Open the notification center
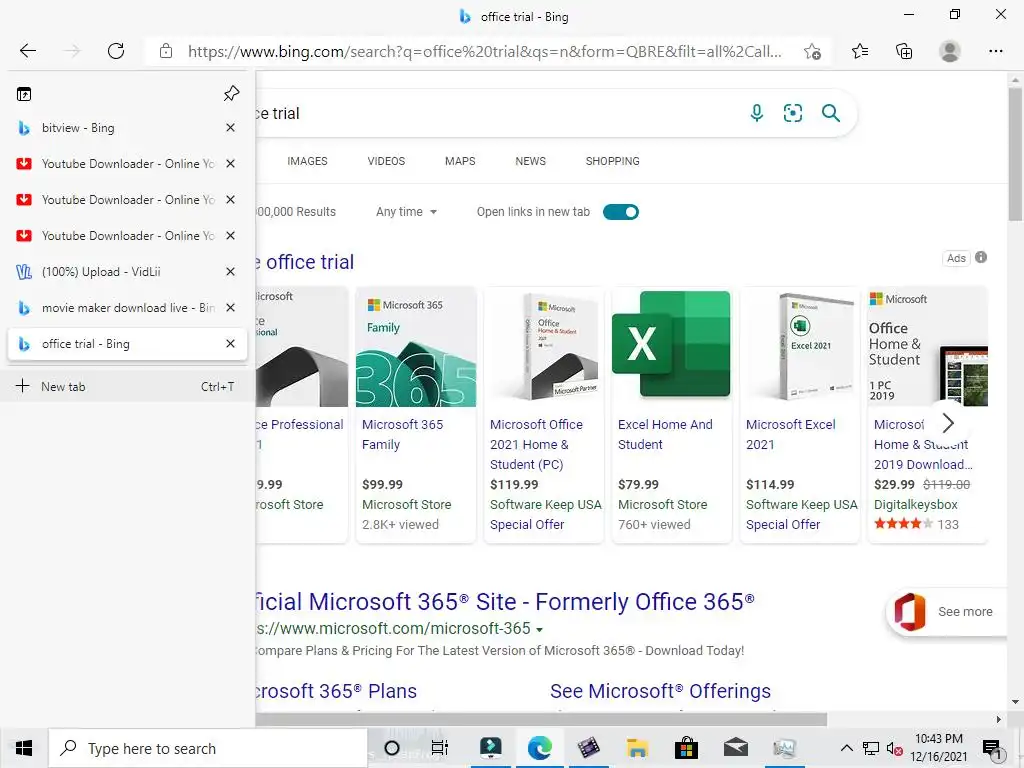Screen dimensions: 1024x768 click(x=991, y=748)
